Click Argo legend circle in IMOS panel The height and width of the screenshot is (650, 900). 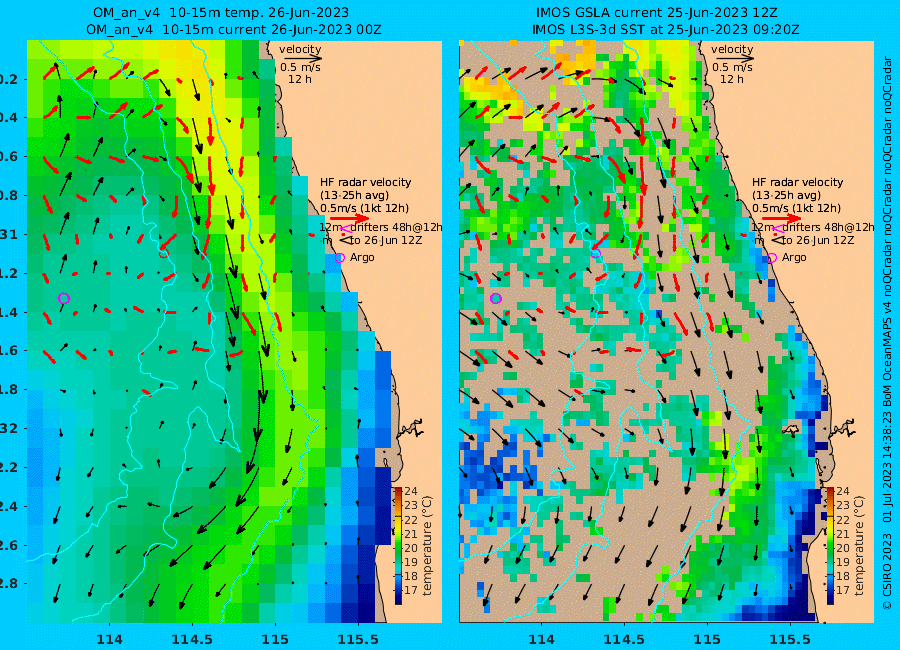pyautogui.click(x=772, y=258)
